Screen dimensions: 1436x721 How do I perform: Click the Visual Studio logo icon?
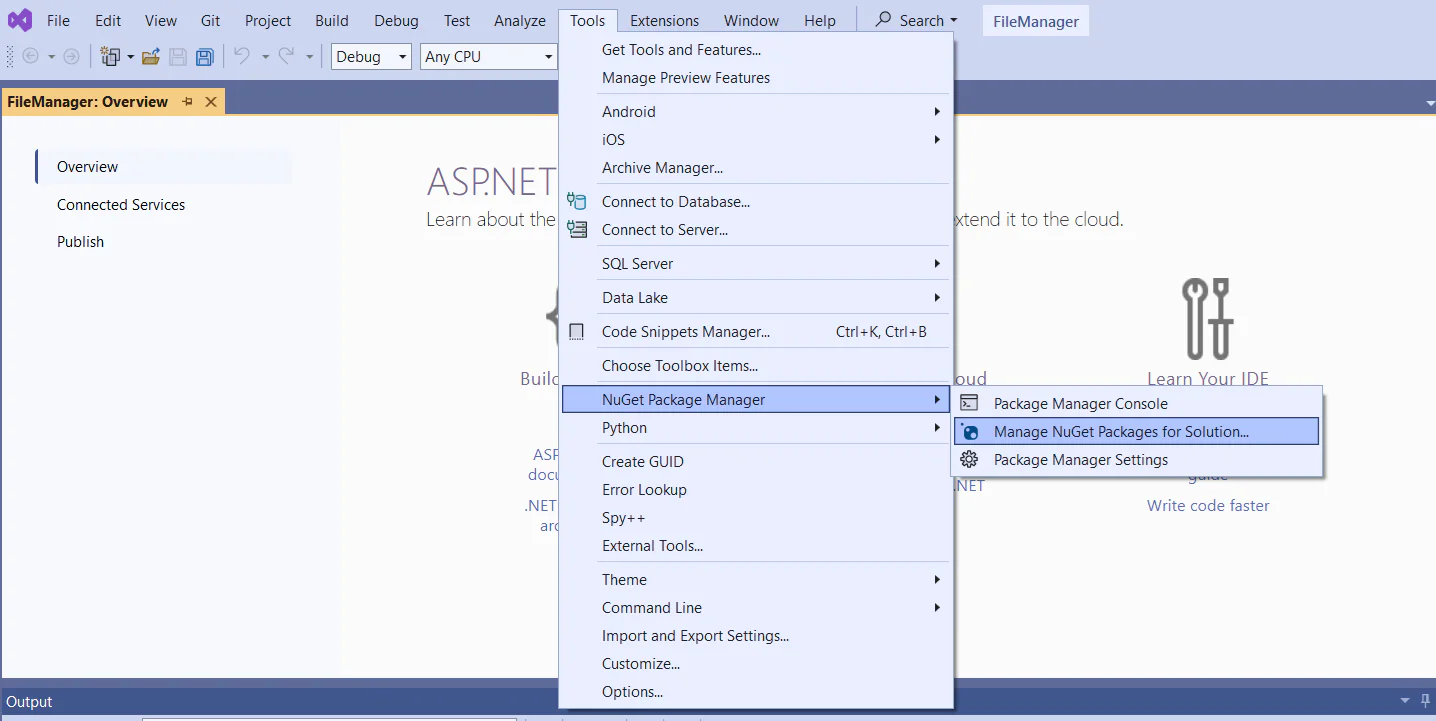(x=20, y=20)
